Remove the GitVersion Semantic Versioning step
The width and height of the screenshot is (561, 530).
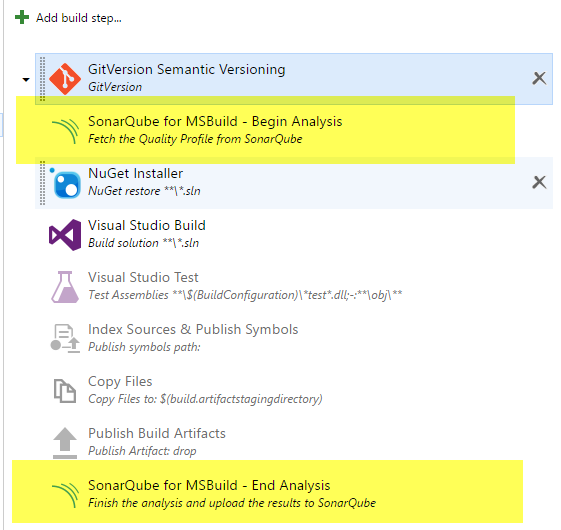click(x=539, y=78)
